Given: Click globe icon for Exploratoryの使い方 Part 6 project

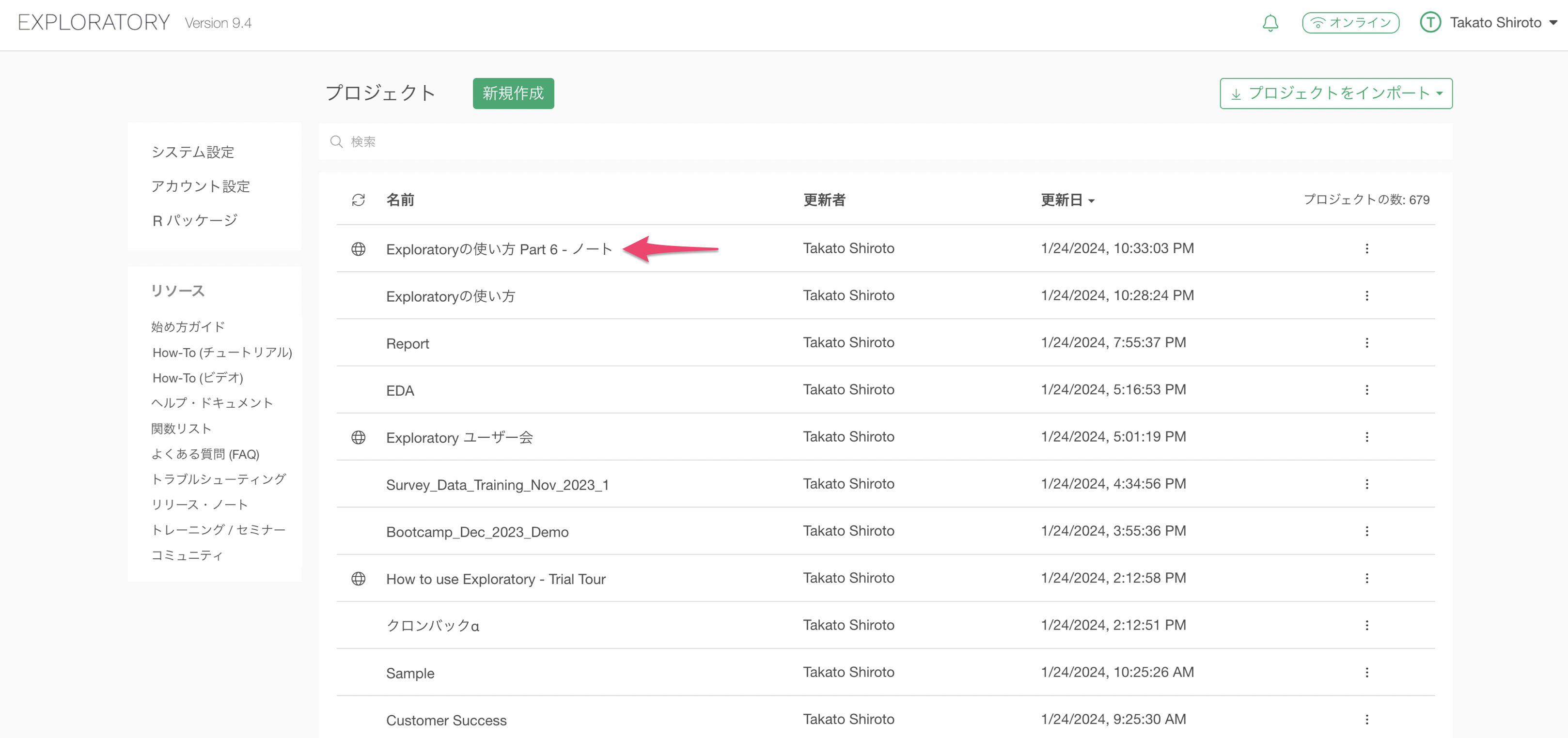Looking at the screenshot, I should coord(358,249).
